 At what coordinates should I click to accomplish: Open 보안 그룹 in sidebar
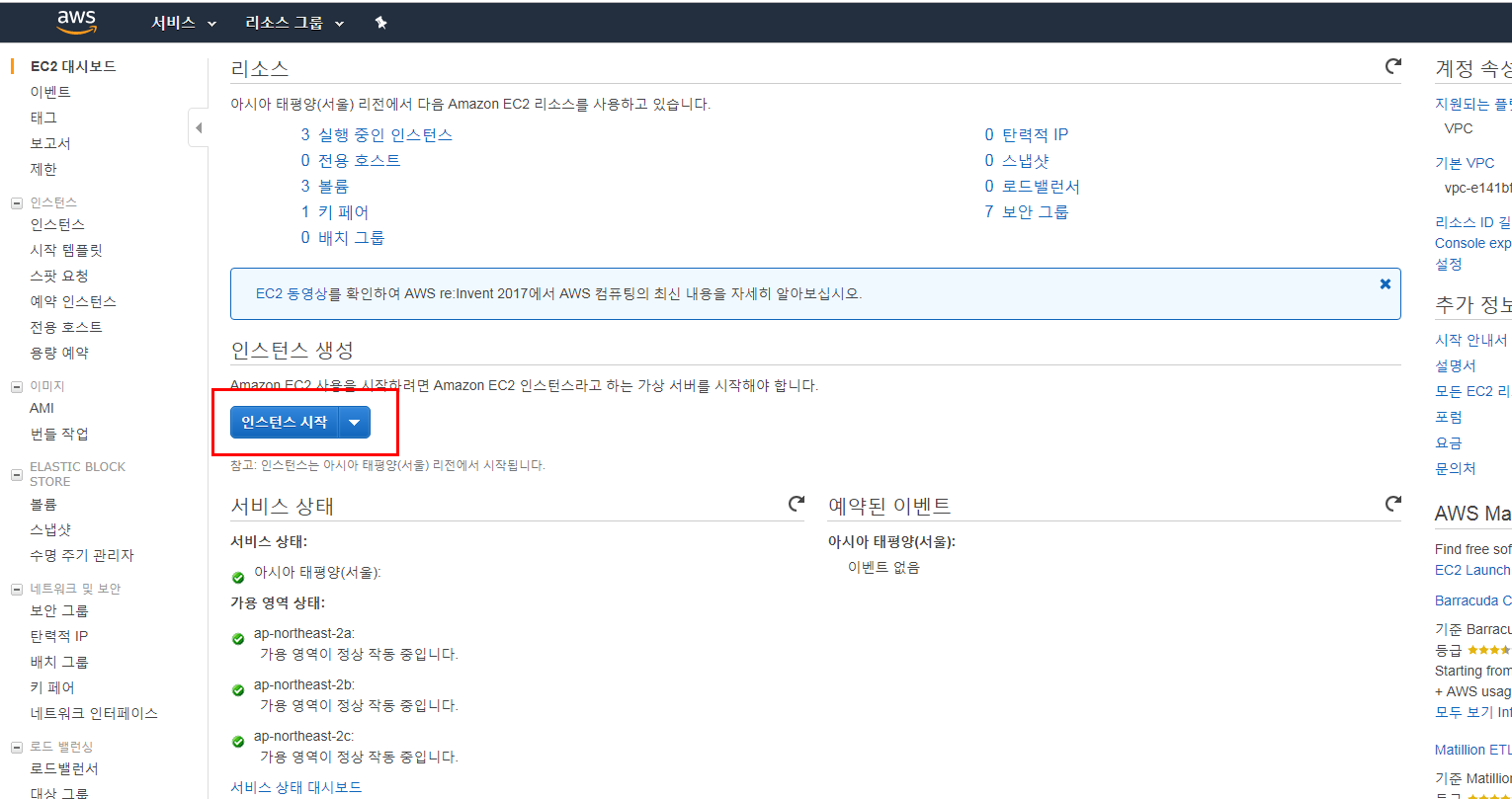[59, 610]
